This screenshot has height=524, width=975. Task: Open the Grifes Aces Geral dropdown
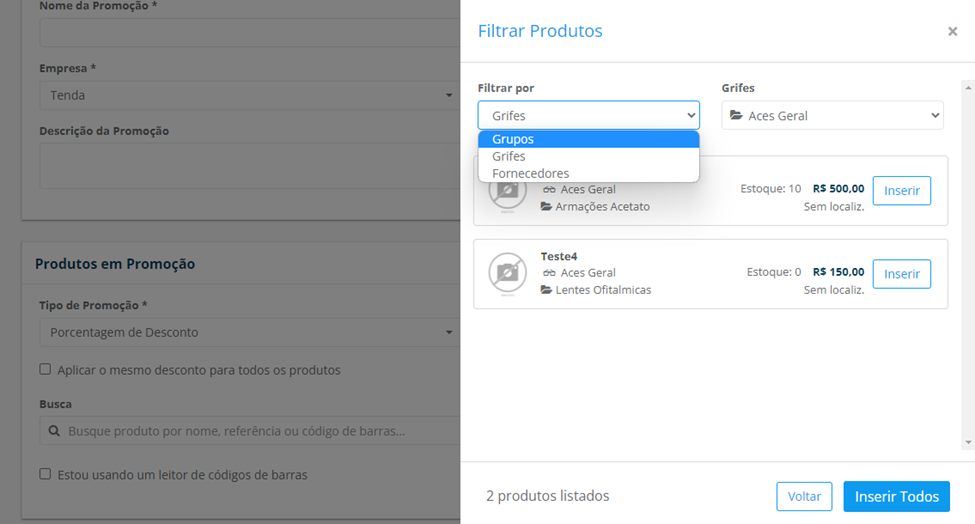[833, 116]
